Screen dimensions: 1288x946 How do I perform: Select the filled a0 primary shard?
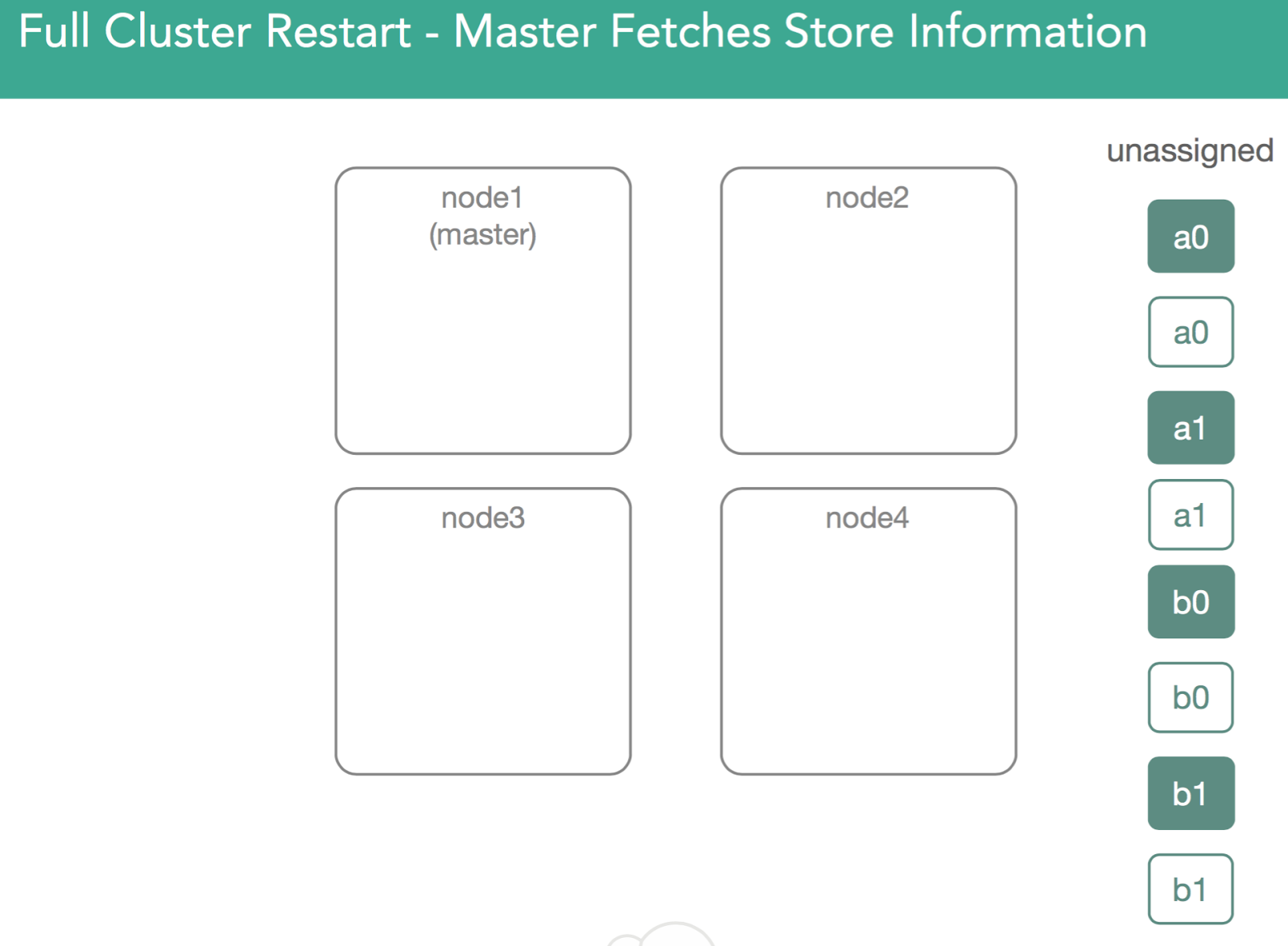point(1191,237)
